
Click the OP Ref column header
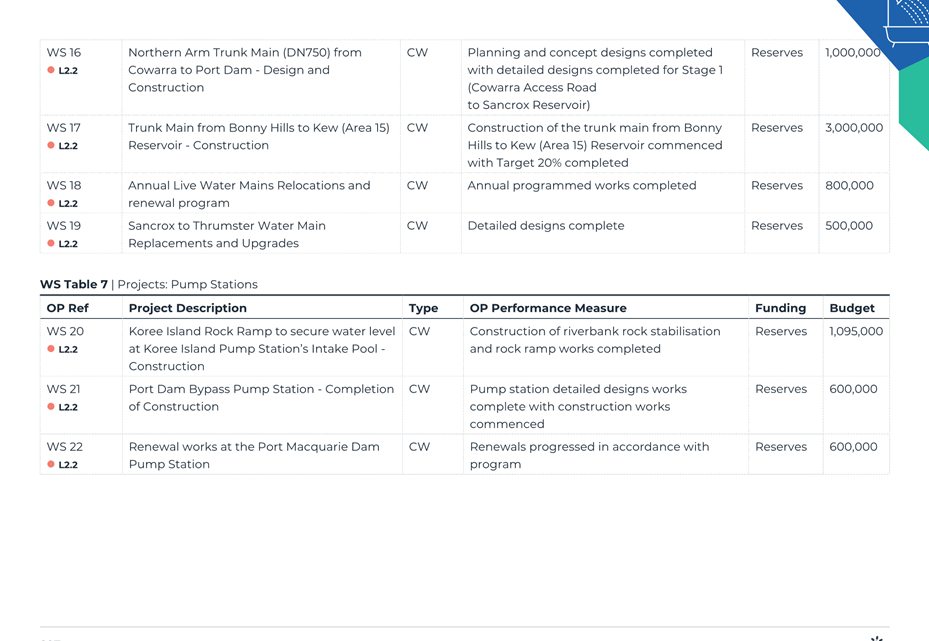(68, 308)
